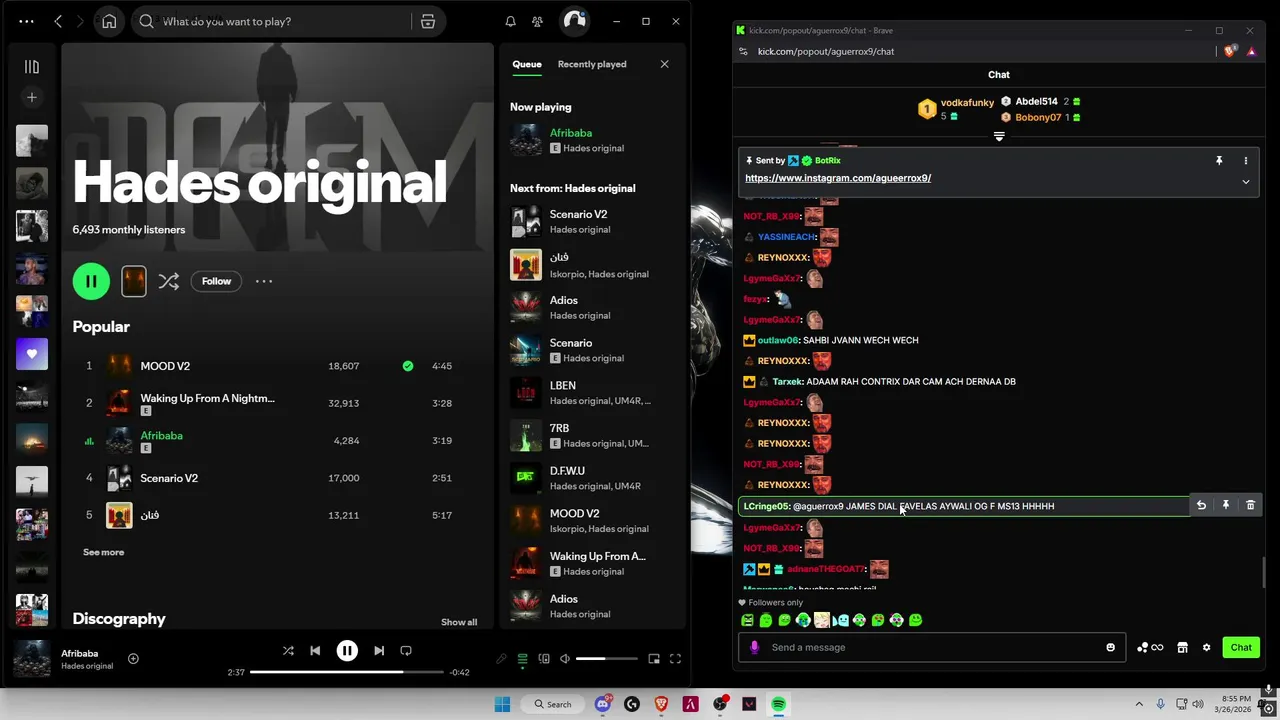The height and width of the screenshot is (720, 1280).
Task: Open Kick chat settings gear
Action: click(x=1206, y=648)
